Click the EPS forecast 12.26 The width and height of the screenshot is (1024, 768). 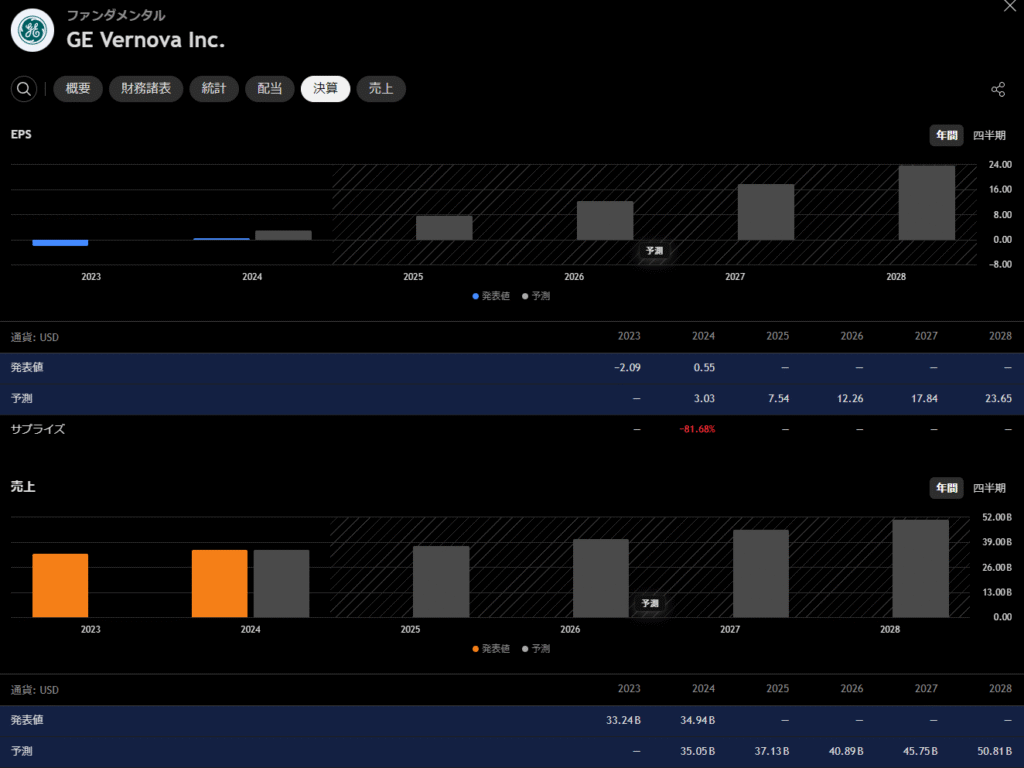850,398
